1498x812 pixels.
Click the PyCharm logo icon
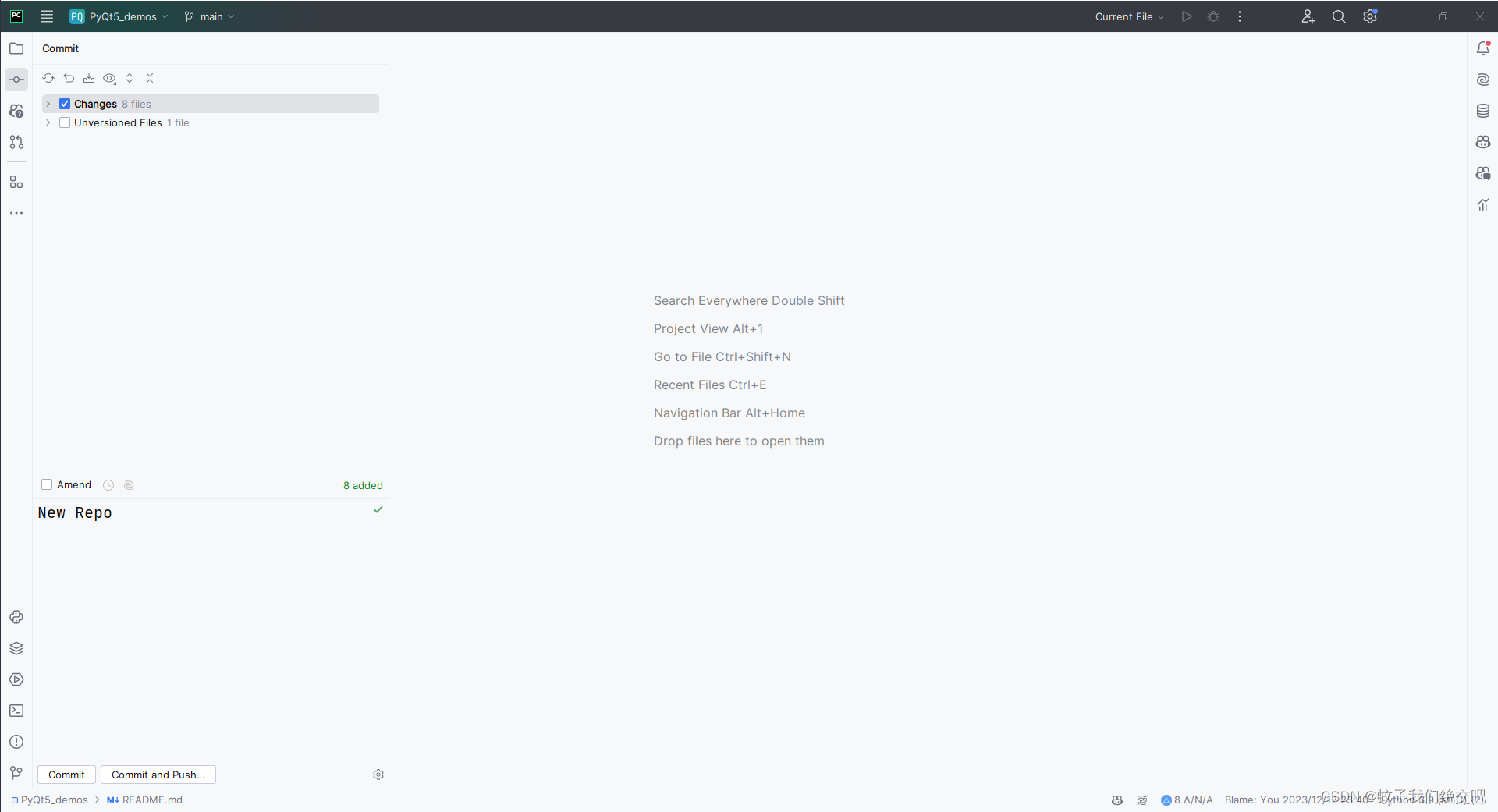16,16
